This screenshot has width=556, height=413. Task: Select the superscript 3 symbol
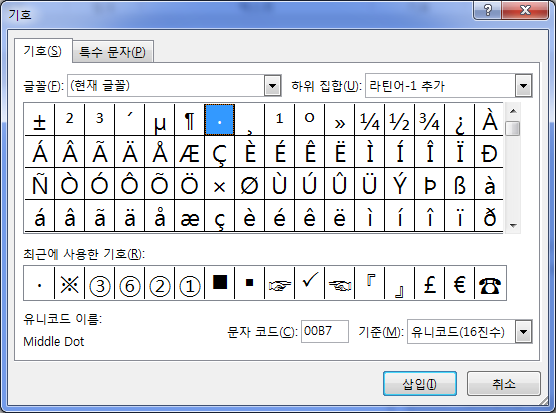click(x=99, y=120)
